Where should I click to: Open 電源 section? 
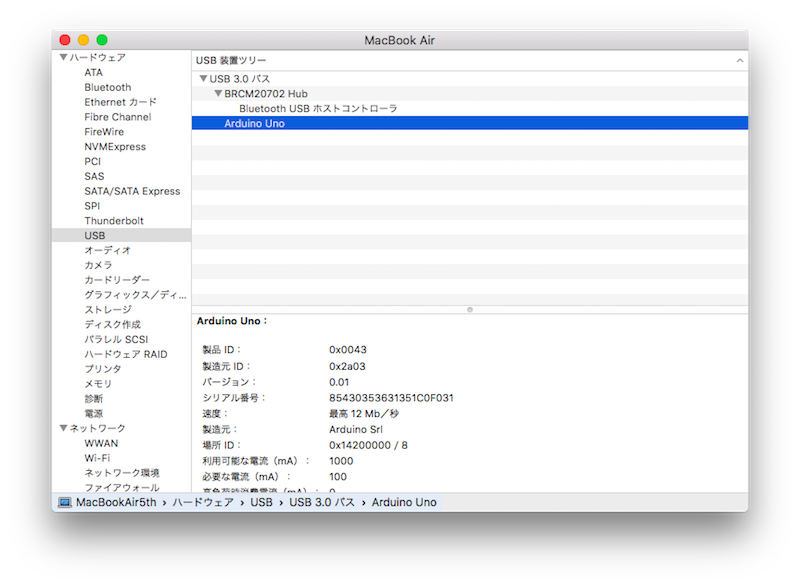(x=93, y=413)
